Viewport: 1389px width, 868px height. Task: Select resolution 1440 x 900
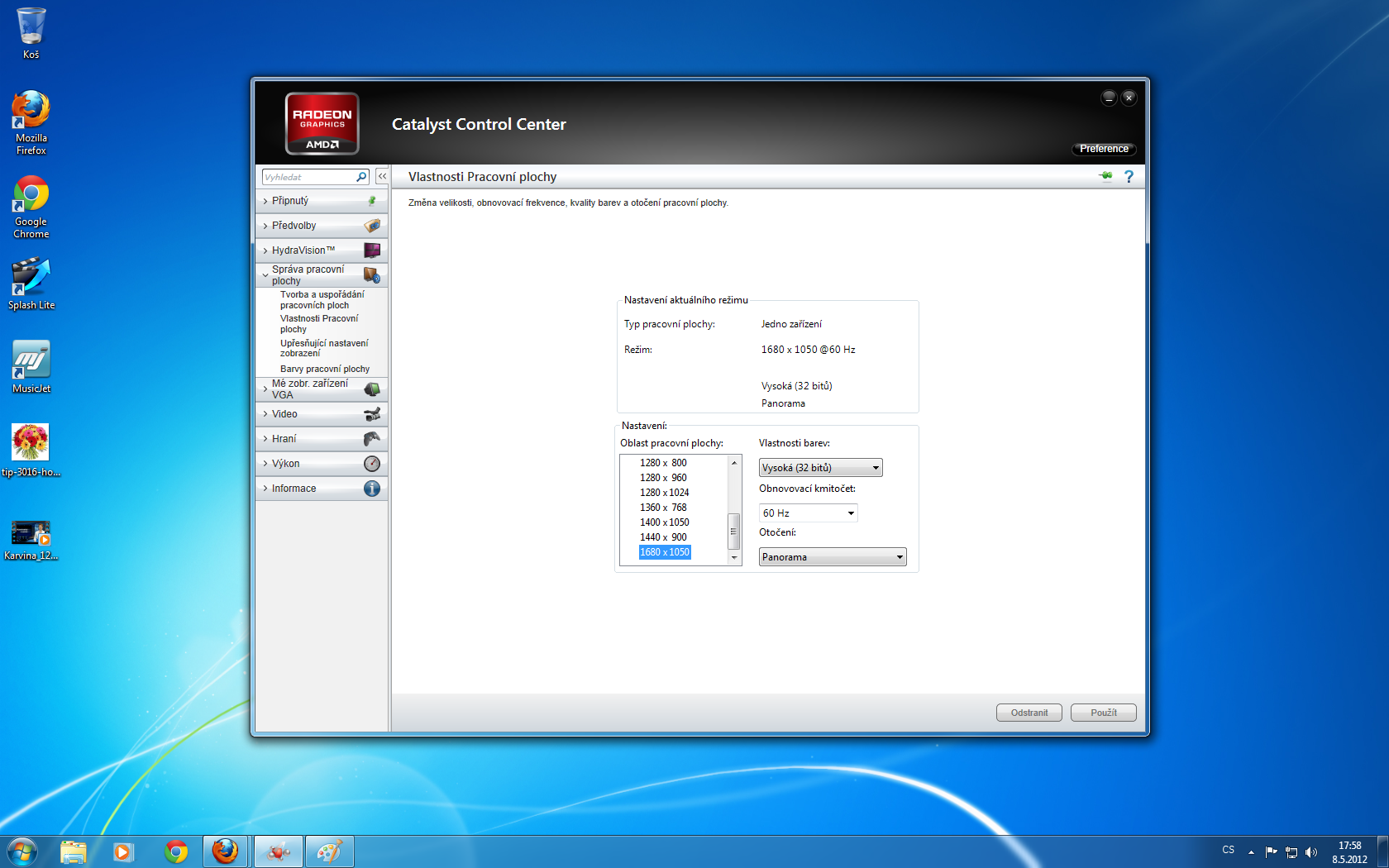pos(663,537)
